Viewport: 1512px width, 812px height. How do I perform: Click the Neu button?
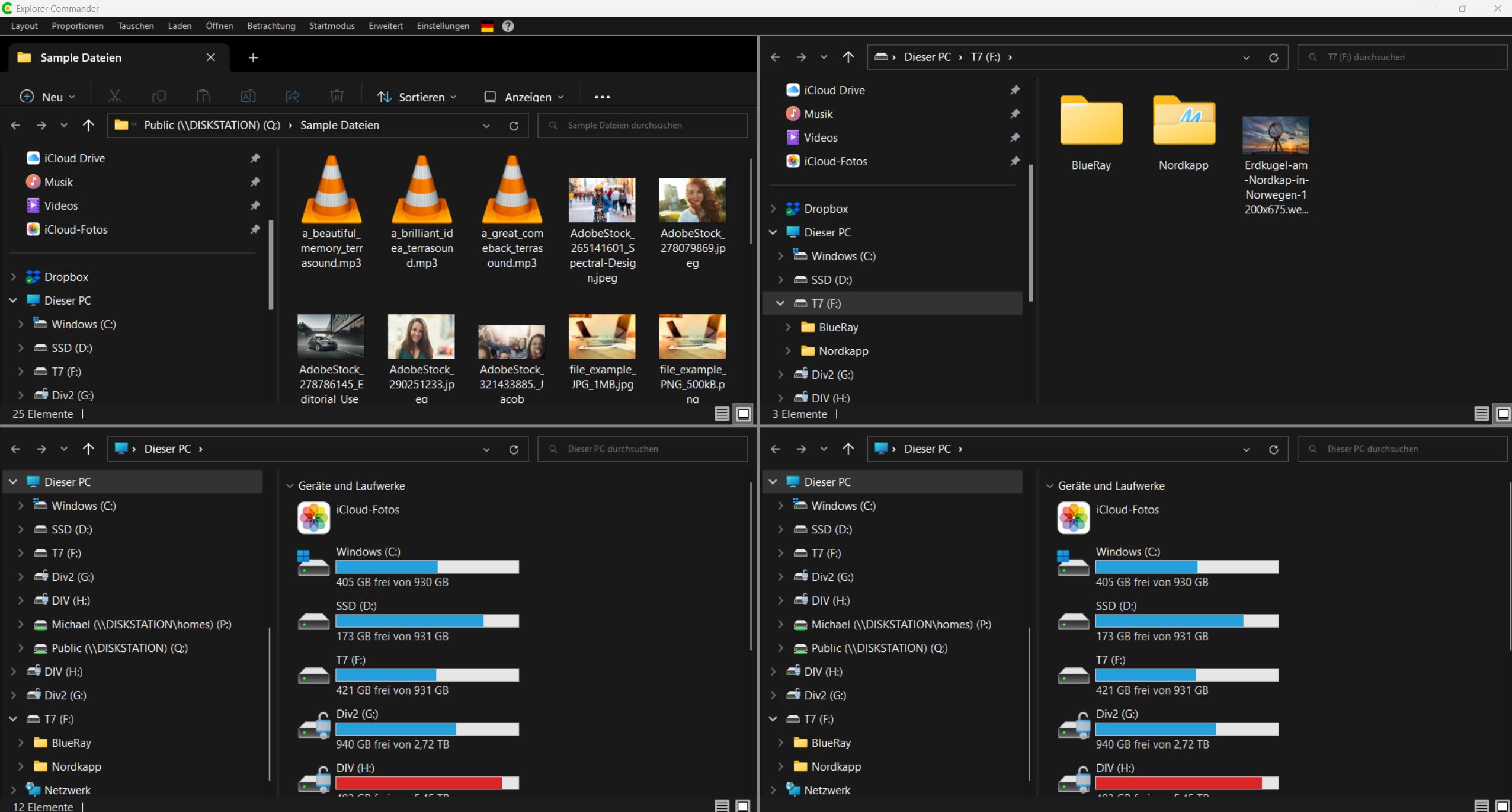click(x=47, y=97)
